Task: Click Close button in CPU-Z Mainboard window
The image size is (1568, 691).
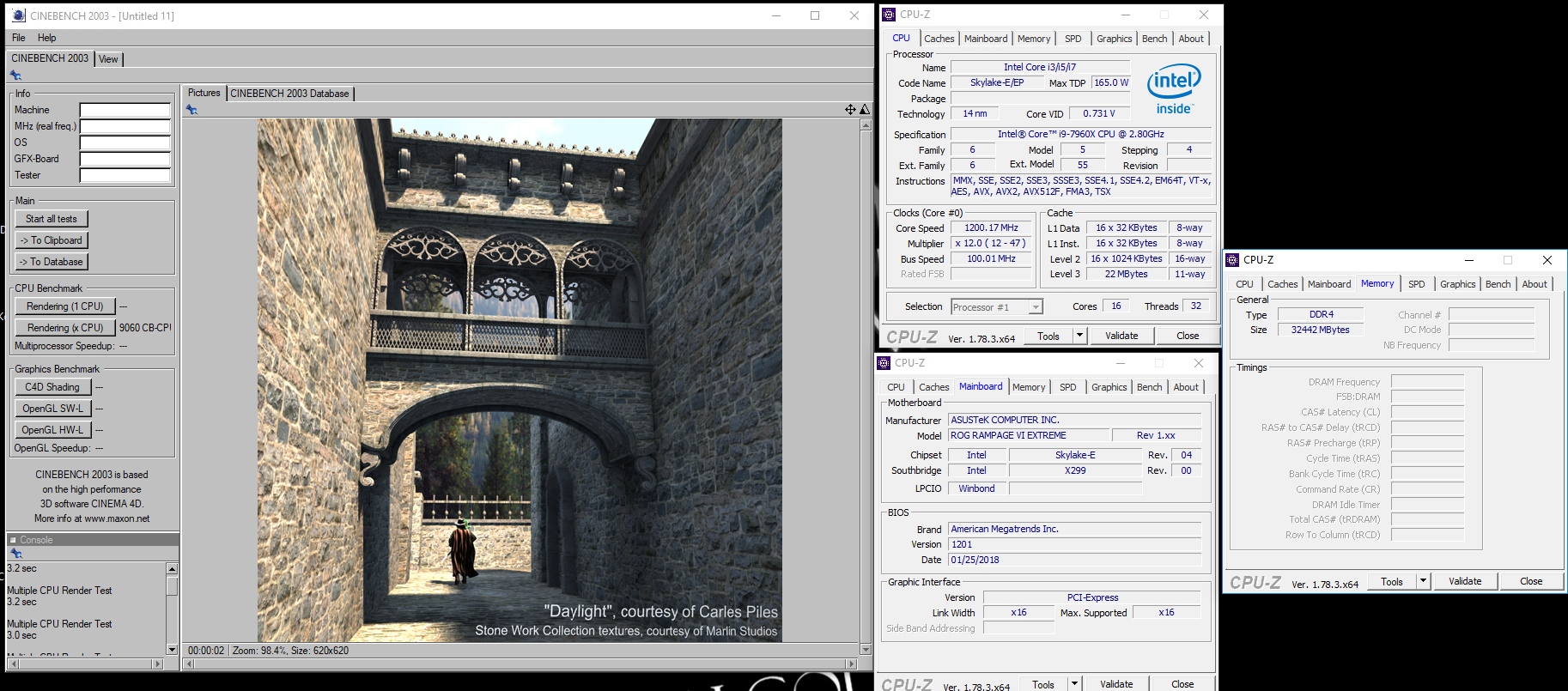Action: tap(1182, 684)
